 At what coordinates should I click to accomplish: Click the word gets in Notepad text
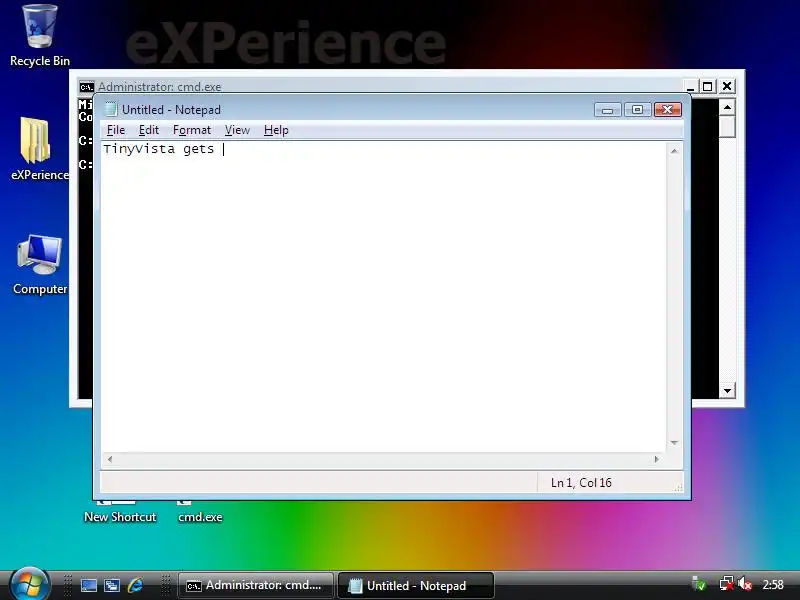198,149
